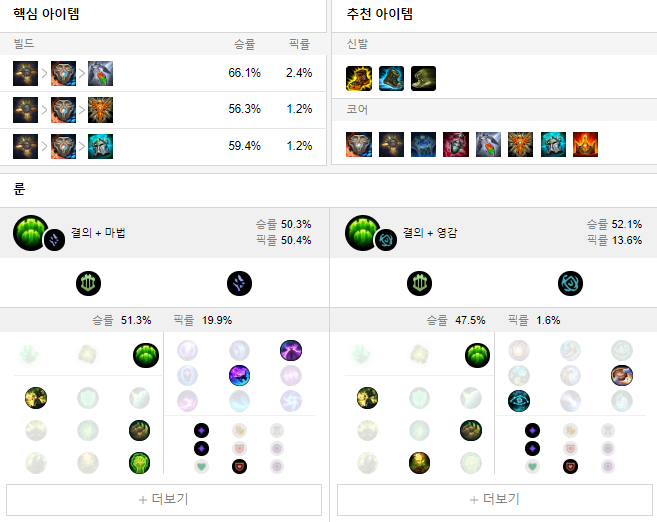Expand left rune list with 더보기
Image resolution: width=657 pixels, height=522 pixels.
click(164, 499)
